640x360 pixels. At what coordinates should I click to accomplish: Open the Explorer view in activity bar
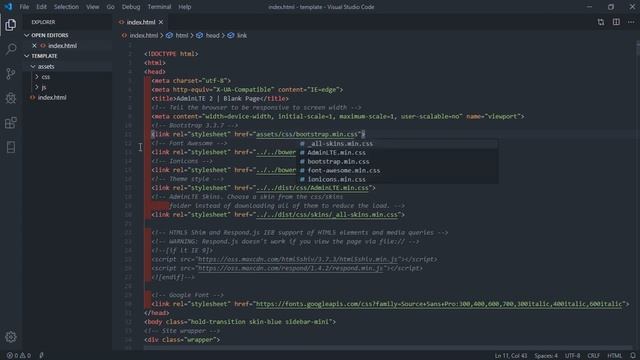(x=11, y=25)
